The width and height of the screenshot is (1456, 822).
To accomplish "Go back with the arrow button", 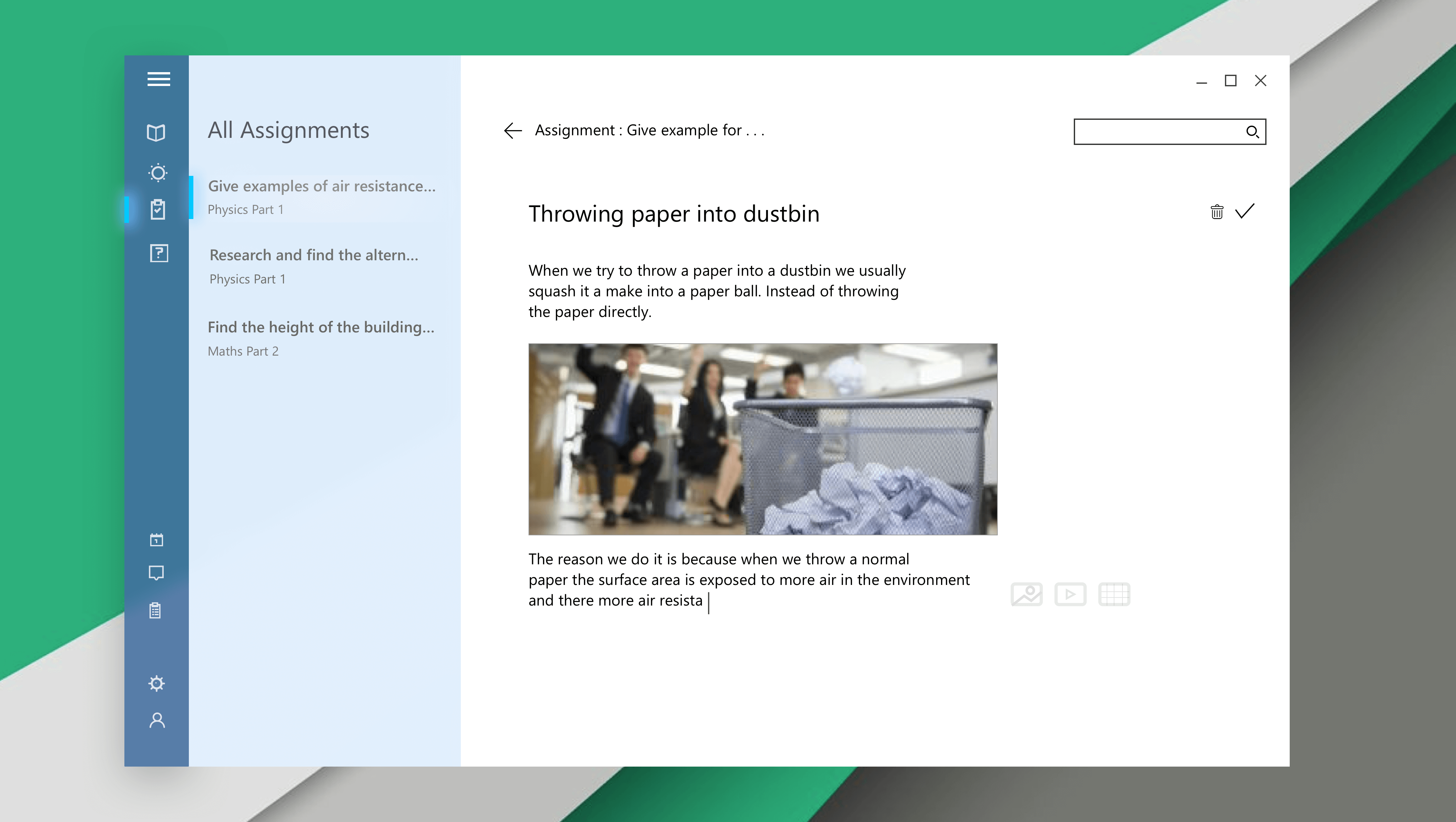I will (513, 130).
